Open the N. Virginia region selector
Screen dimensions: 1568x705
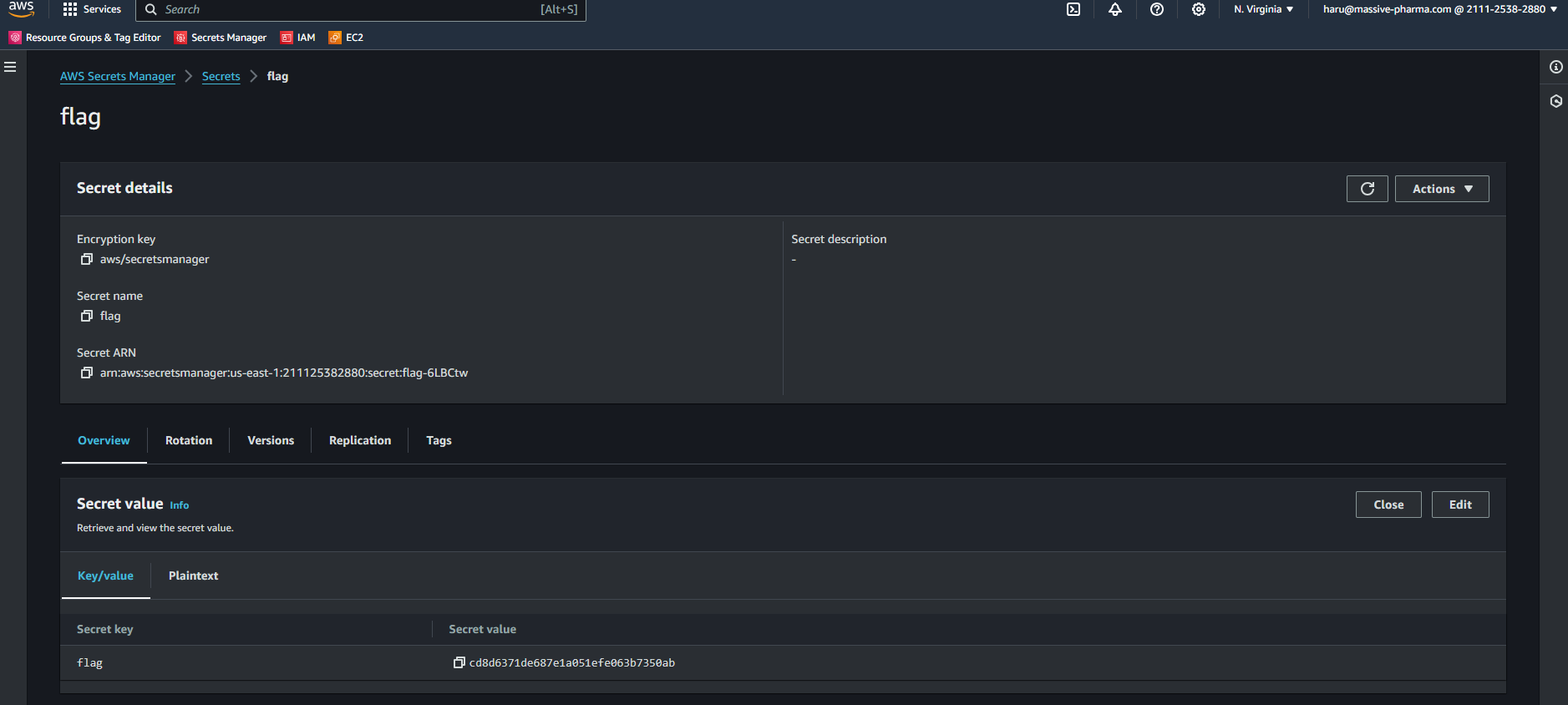pyautogui.click(x=1263, y=9)
